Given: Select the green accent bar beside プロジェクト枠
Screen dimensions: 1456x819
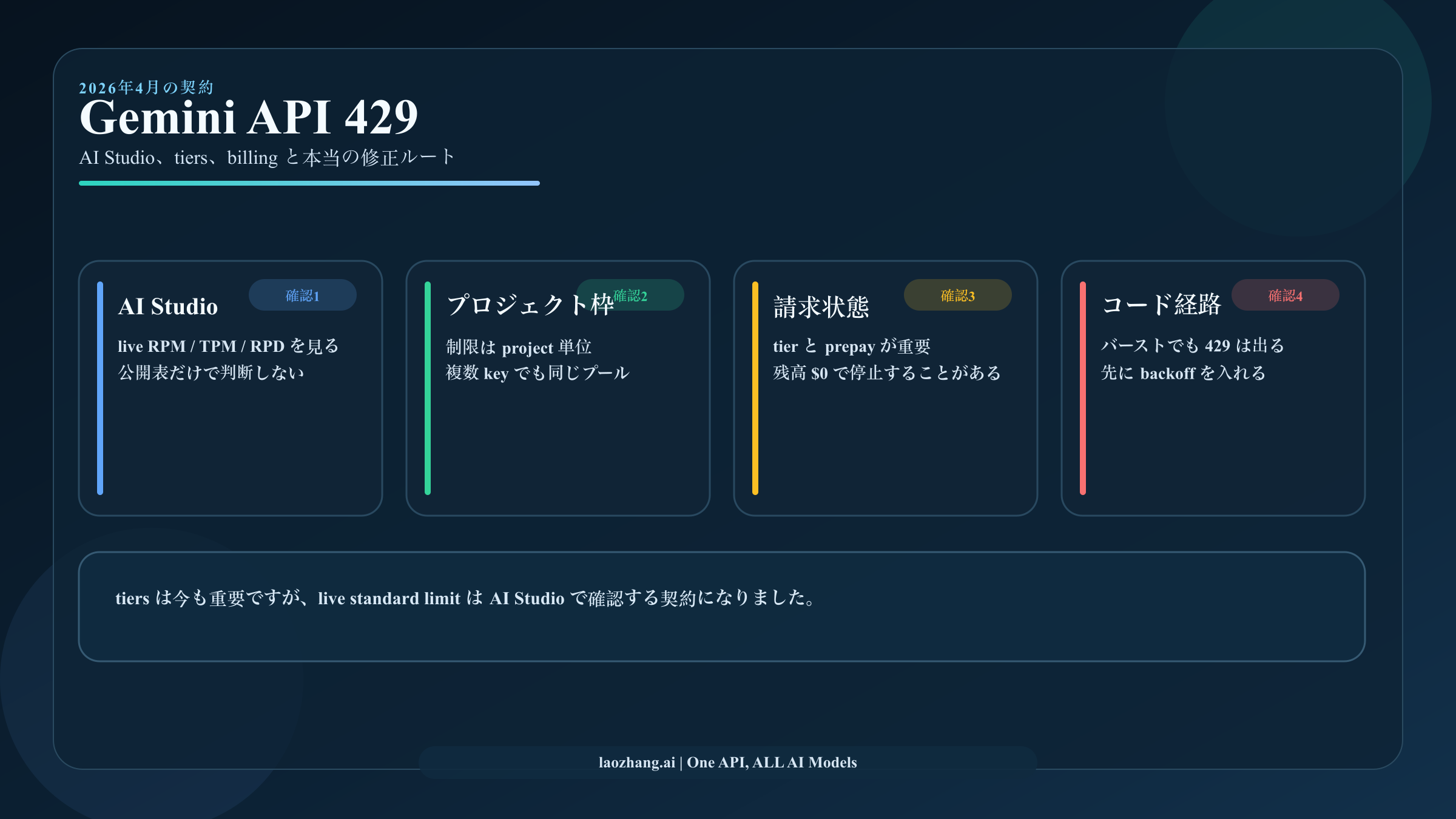Looking at the screenshot, I should (427, 385).
